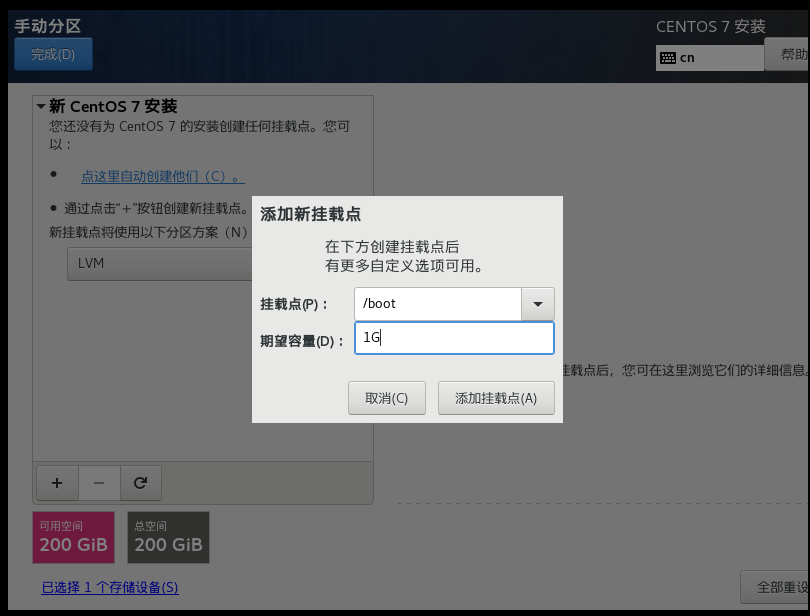This screenshot has width=810, height=616.
Task: Click the 手动分区 heading
Action: coord(48,26)
